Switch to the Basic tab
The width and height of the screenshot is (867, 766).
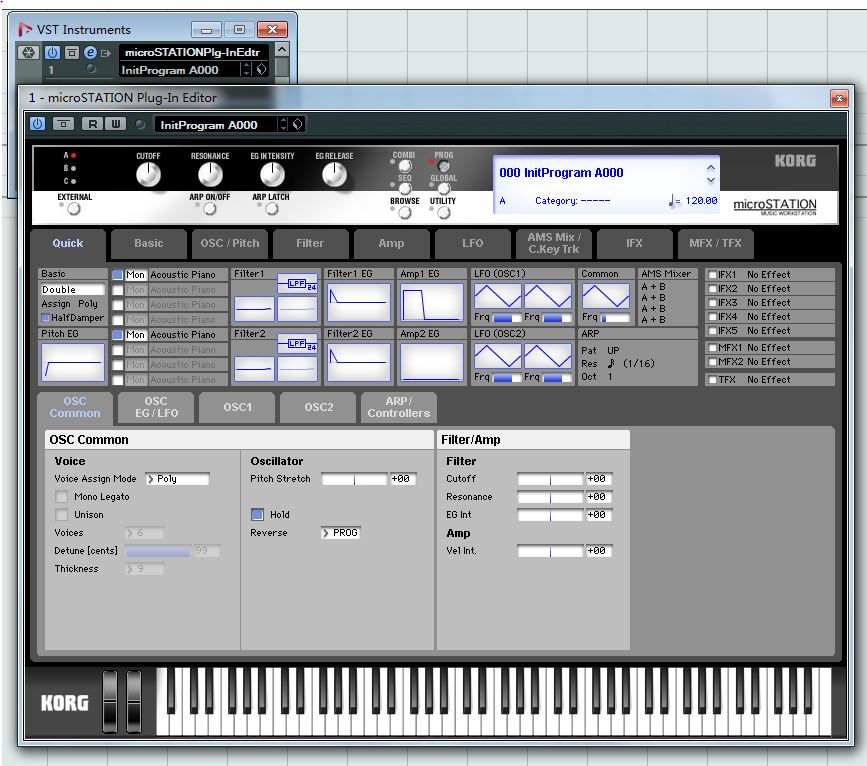(x=148, y=244)
